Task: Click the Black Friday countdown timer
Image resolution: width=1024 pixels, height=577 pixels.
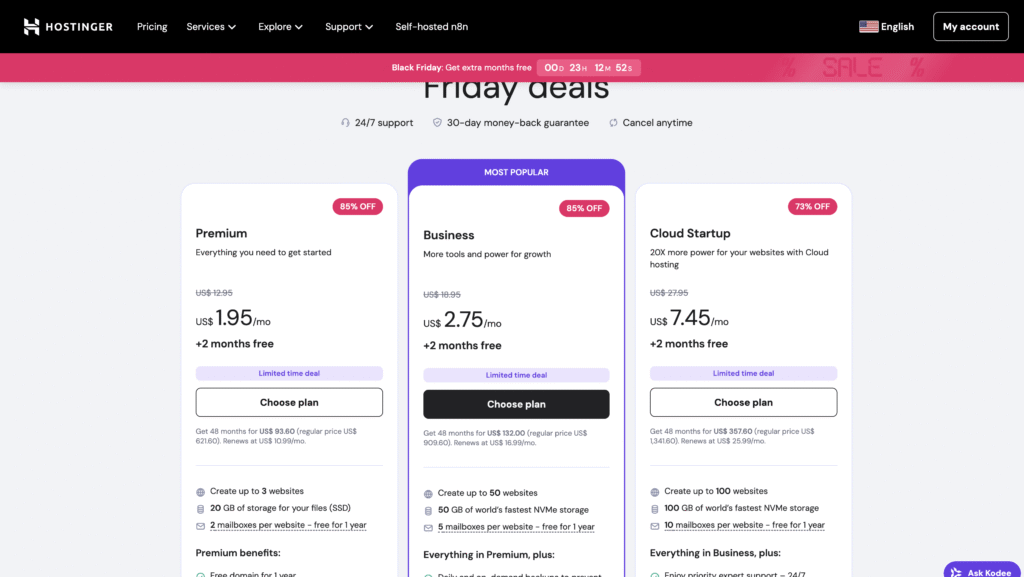Action: (x=589, y=68)
